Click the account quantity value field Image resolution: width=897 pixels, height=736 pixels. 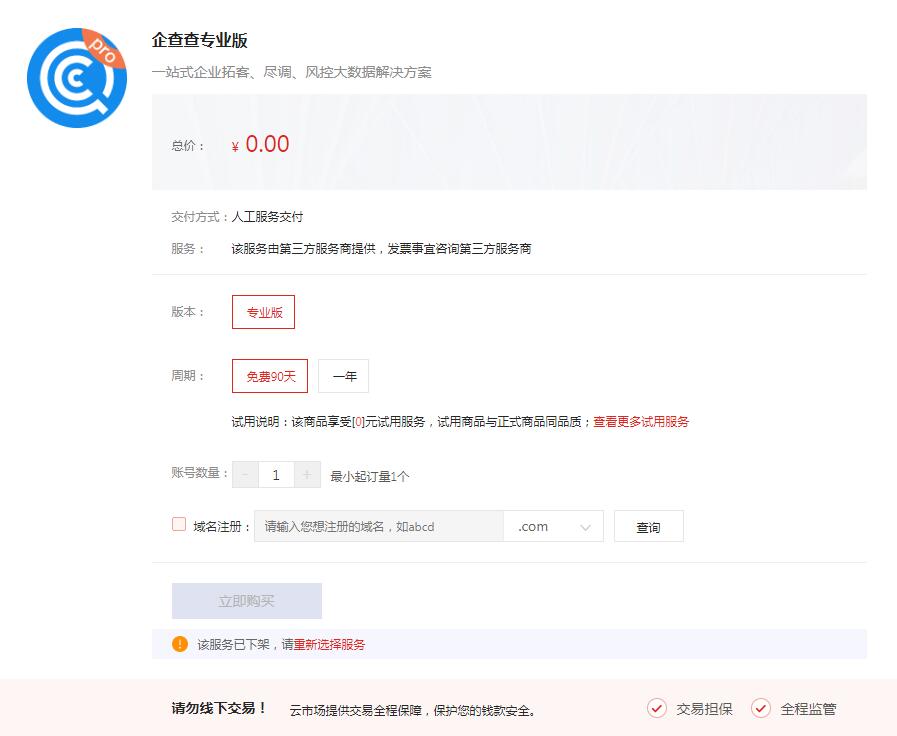276,475
